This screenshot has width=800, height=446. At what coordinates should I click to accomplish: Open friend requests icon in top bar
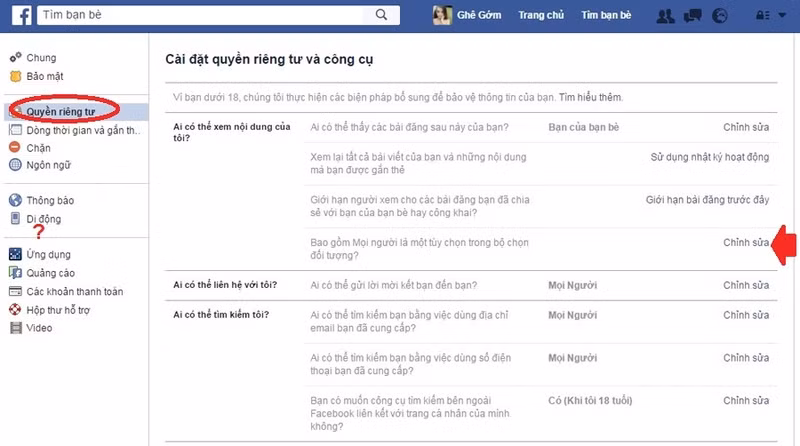tap(665, 16)
